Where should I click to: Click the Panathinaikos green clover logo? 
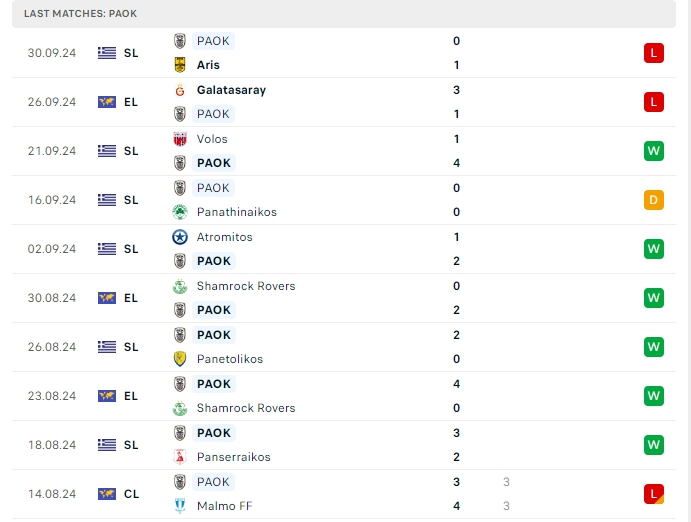180,212
